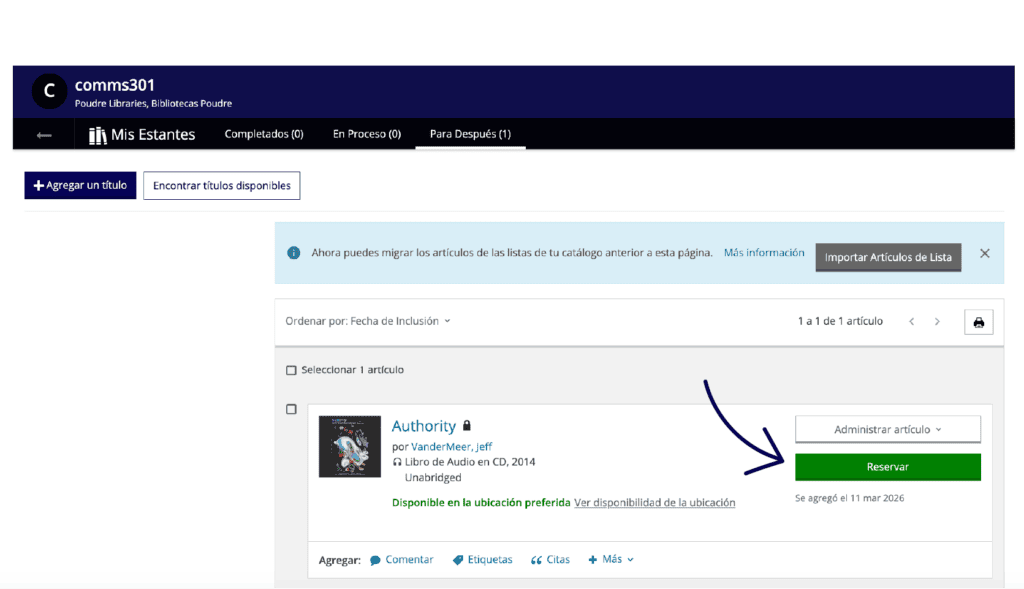Open the Ordenar por sort dropdown

(368, 321)
